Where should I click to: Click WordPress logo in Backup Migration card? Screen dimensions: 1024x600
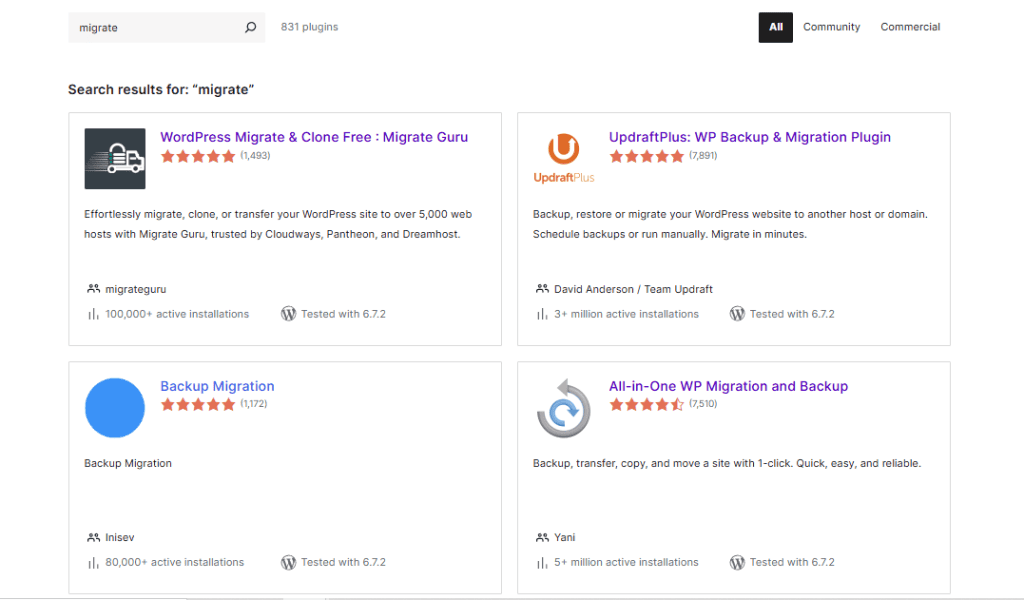click(288, 562)
